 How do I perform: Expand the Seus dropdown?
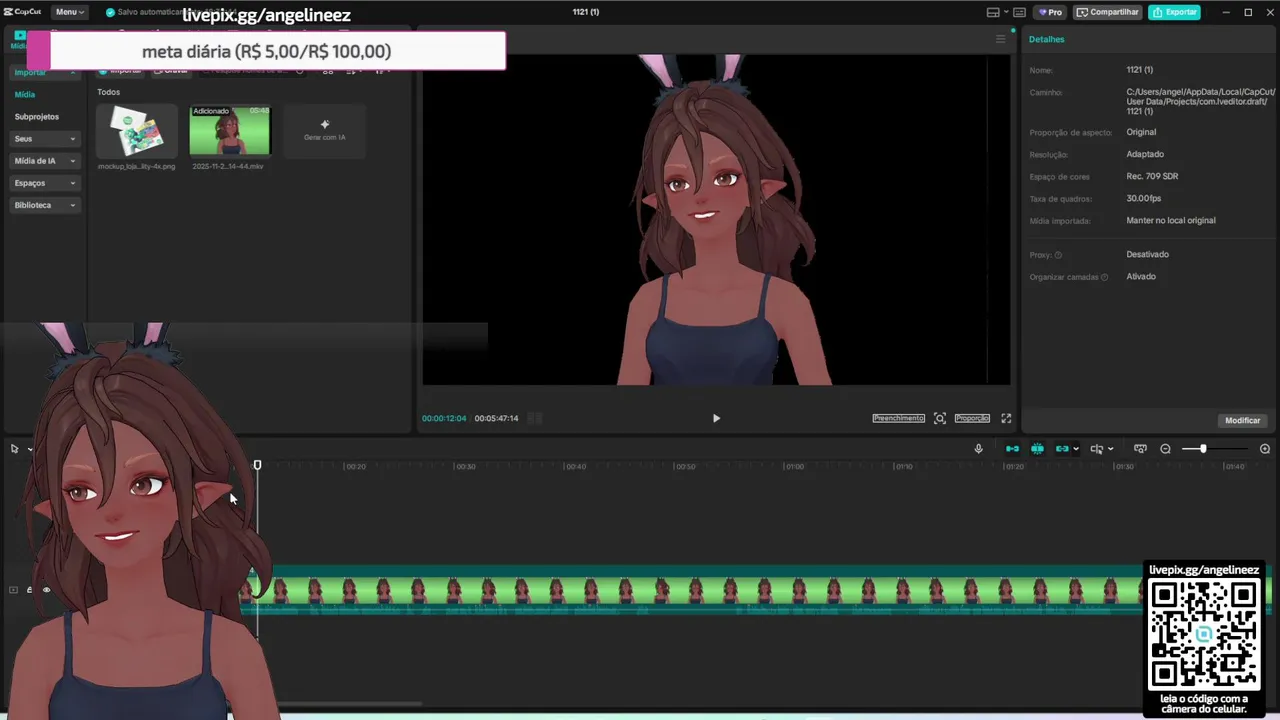(x=45, y=139)
